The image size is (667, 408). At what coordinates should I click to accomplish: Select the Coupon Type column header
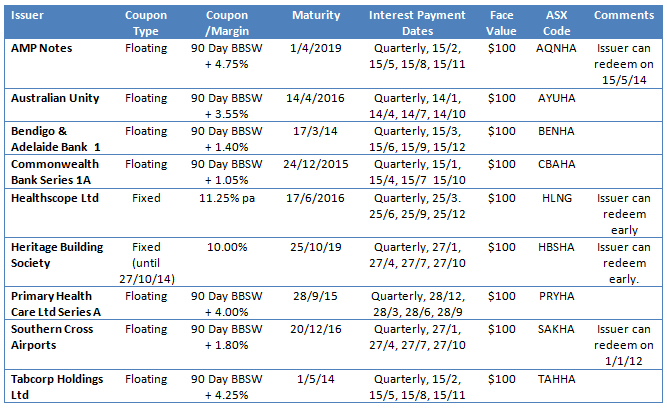[x=146, y=23]
